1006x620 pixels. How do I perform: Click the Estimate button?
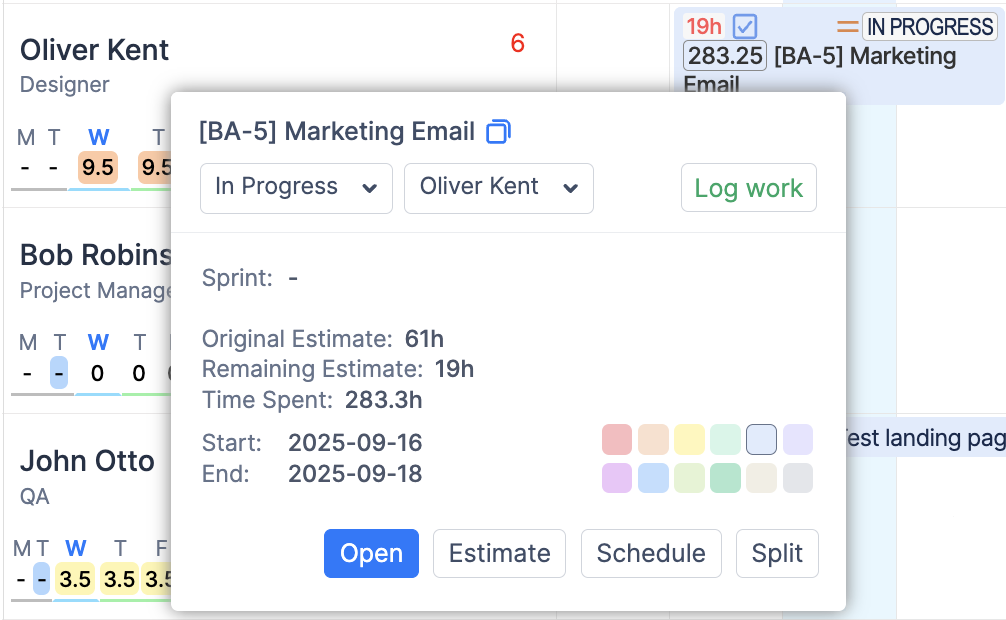coord(499,553)
